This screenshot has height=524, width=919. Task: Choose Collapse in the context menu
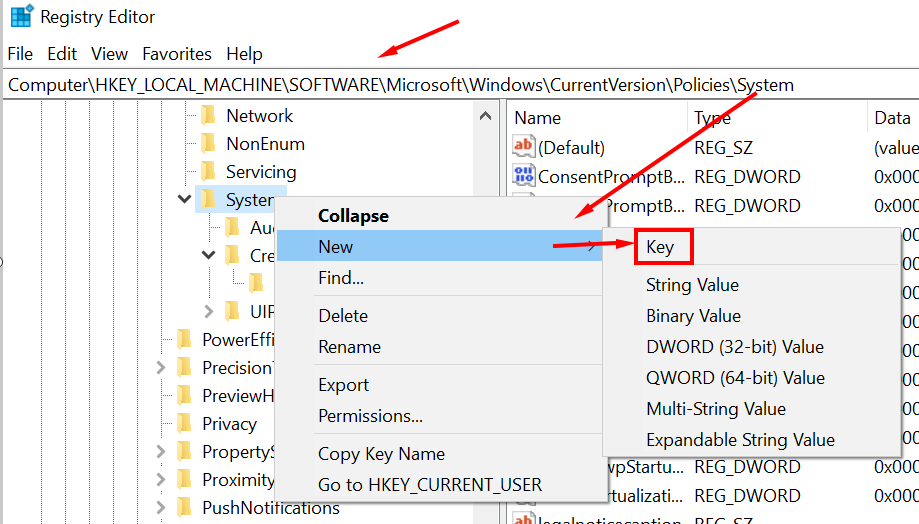[x=440, y=216]
